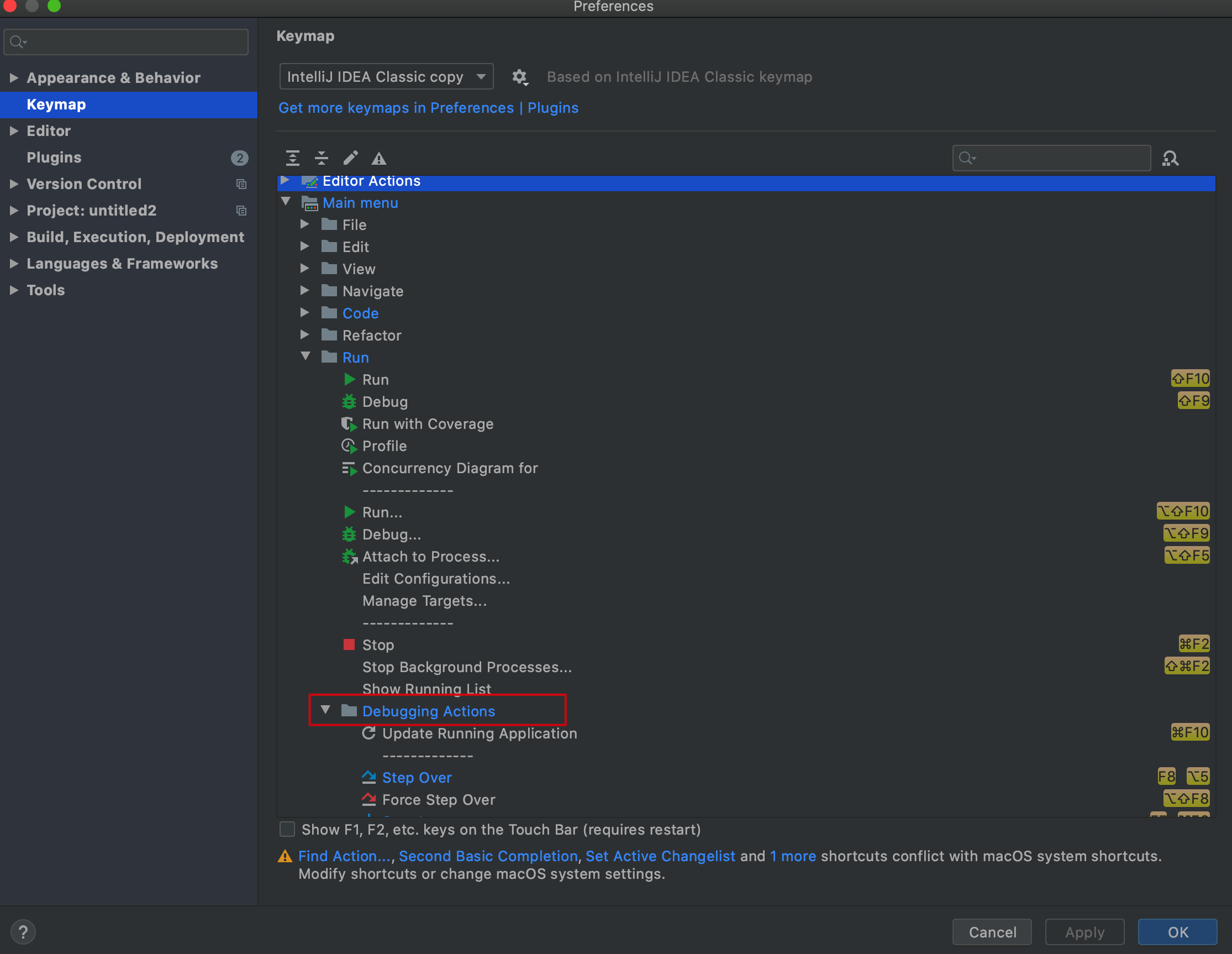Screen dimensions: 1232x954
Task: Click the Step Over icon
Action: point(369,777)
